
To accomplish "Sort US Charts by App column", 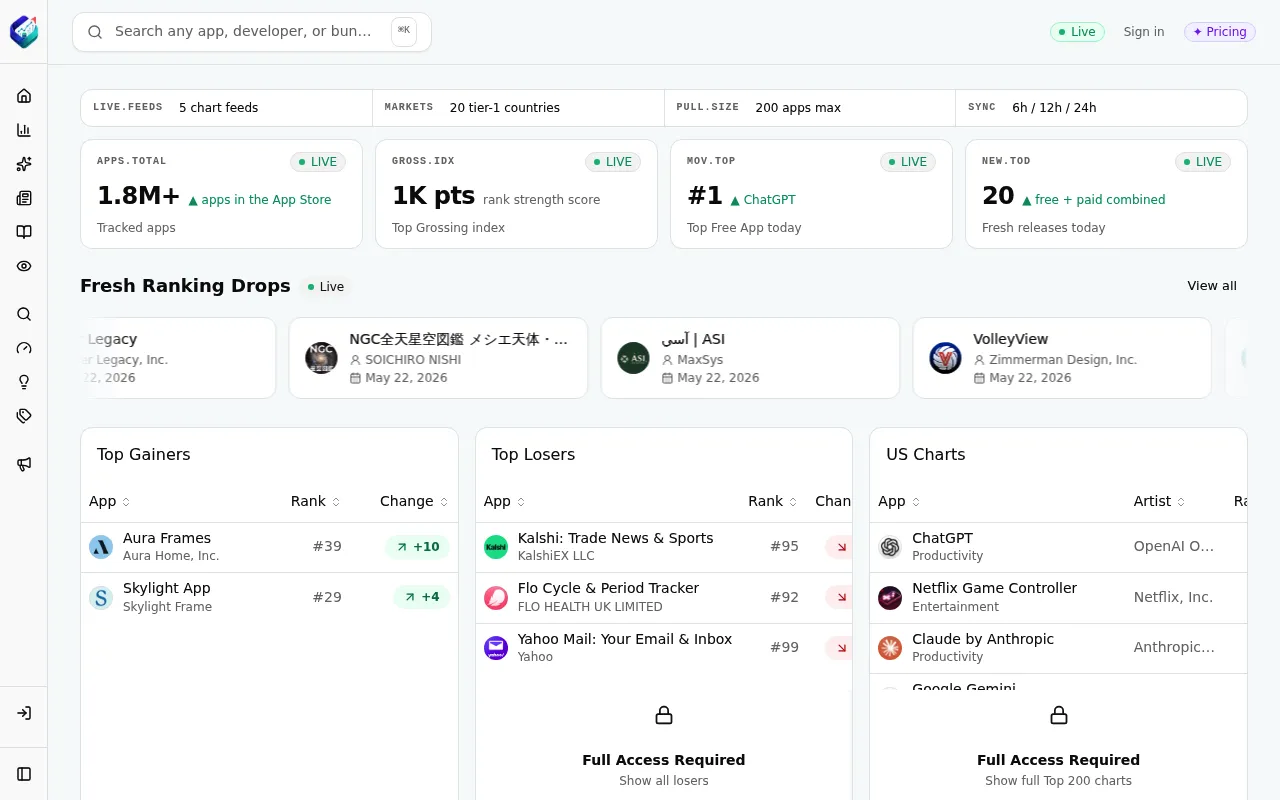I will click(899, 501).
